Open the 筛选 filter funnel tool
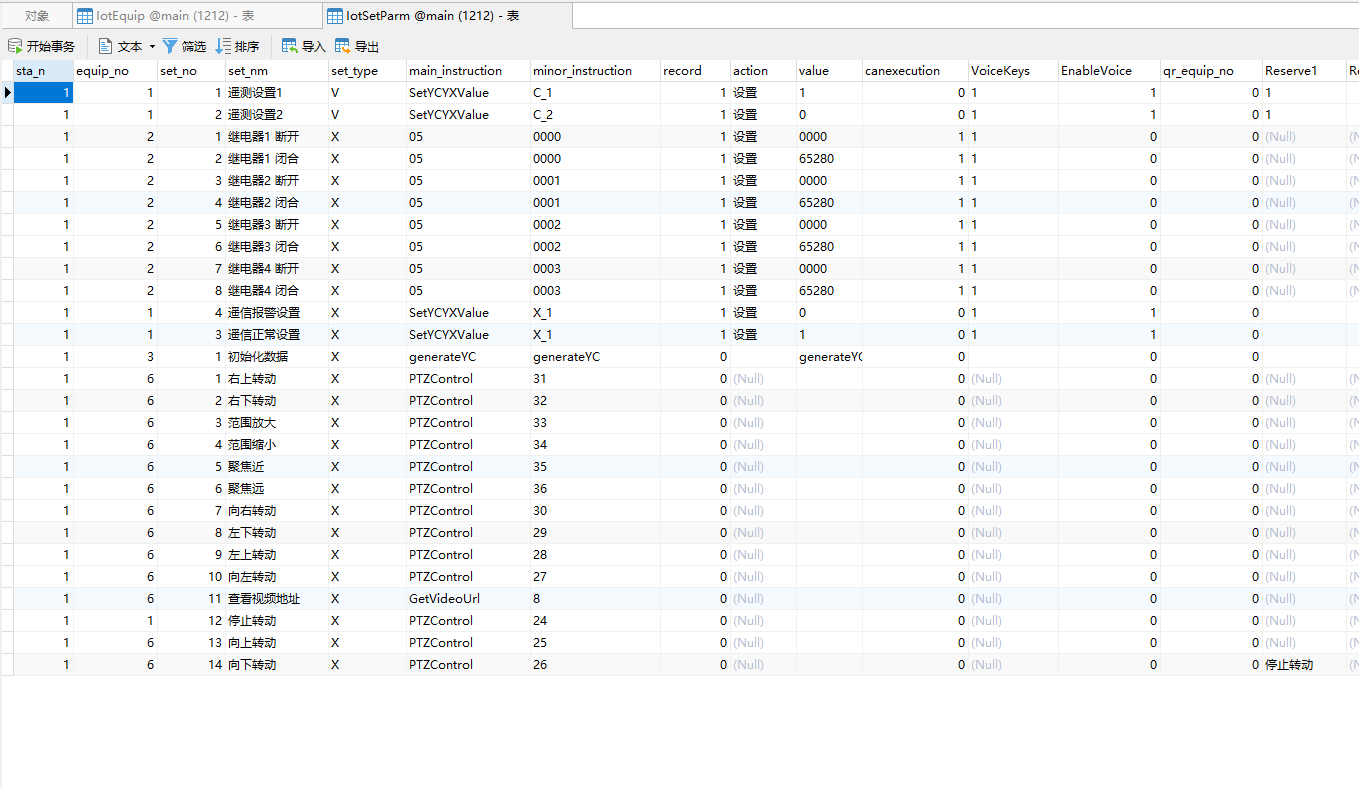1359x788 pixels. pos(170,46)
